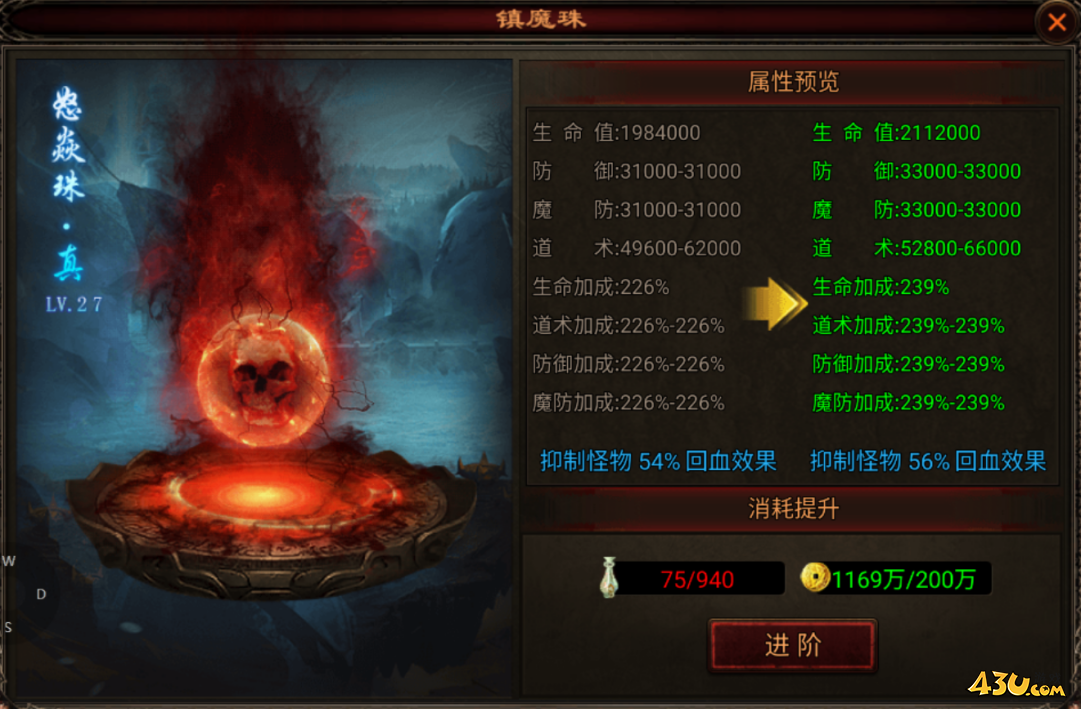Click the potion bottle material icon

pyautogui.click(x=609, y=577)
